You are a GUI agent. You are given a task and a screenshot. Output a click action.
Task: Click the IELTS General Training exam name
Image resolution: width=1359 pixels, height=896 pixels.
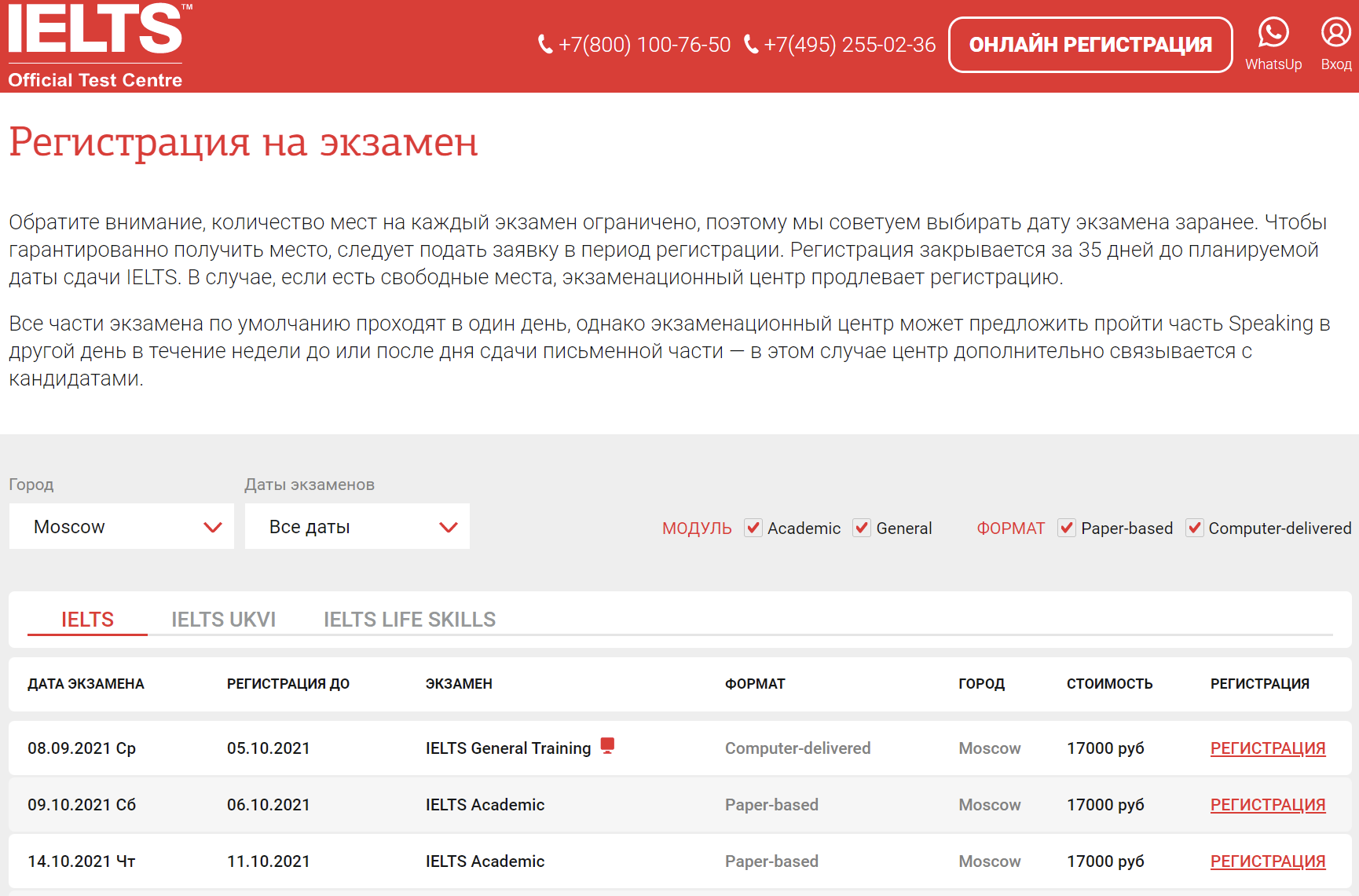pyautogui.click(x=508, y=748)
